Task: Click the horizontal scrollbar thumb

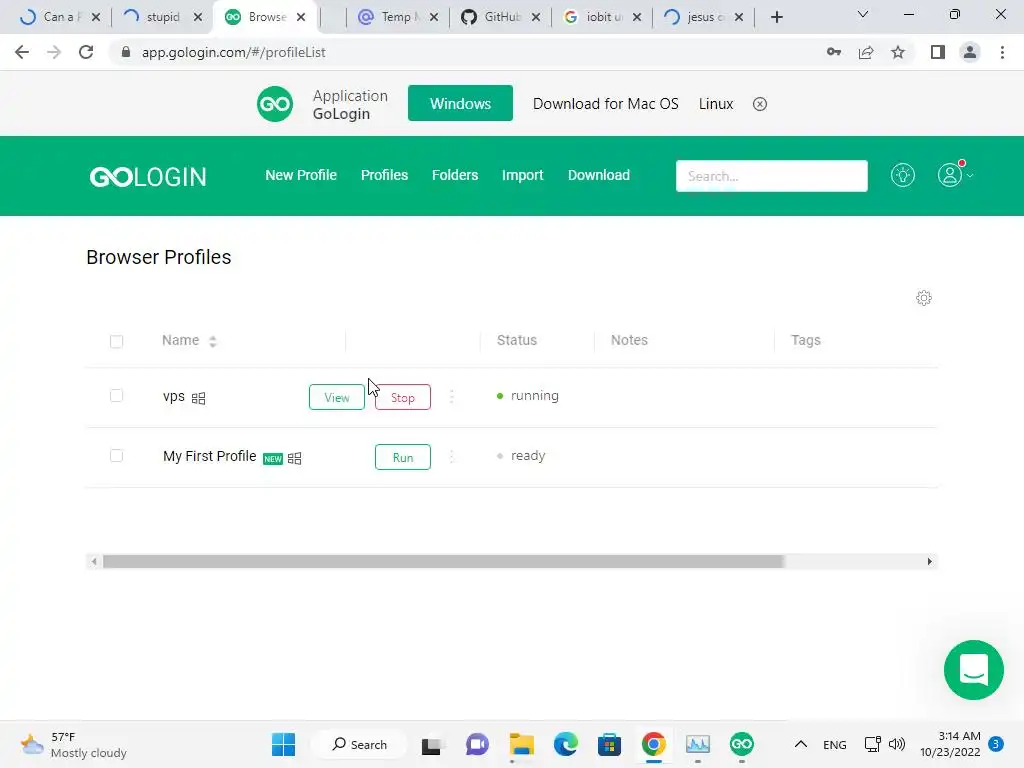Action: coord(443,562)
